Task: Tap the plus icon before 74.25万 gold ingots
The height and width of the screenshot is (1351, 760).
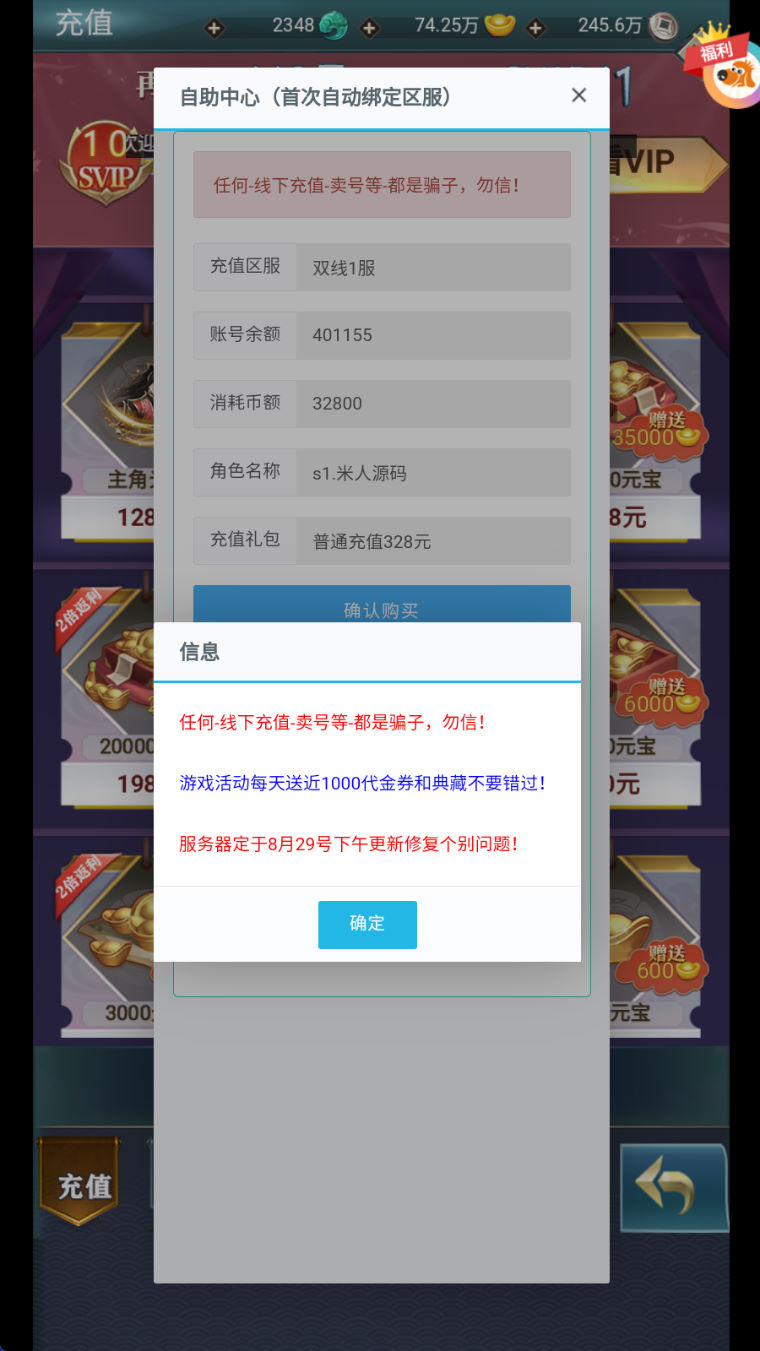Action: pos(369,28)
